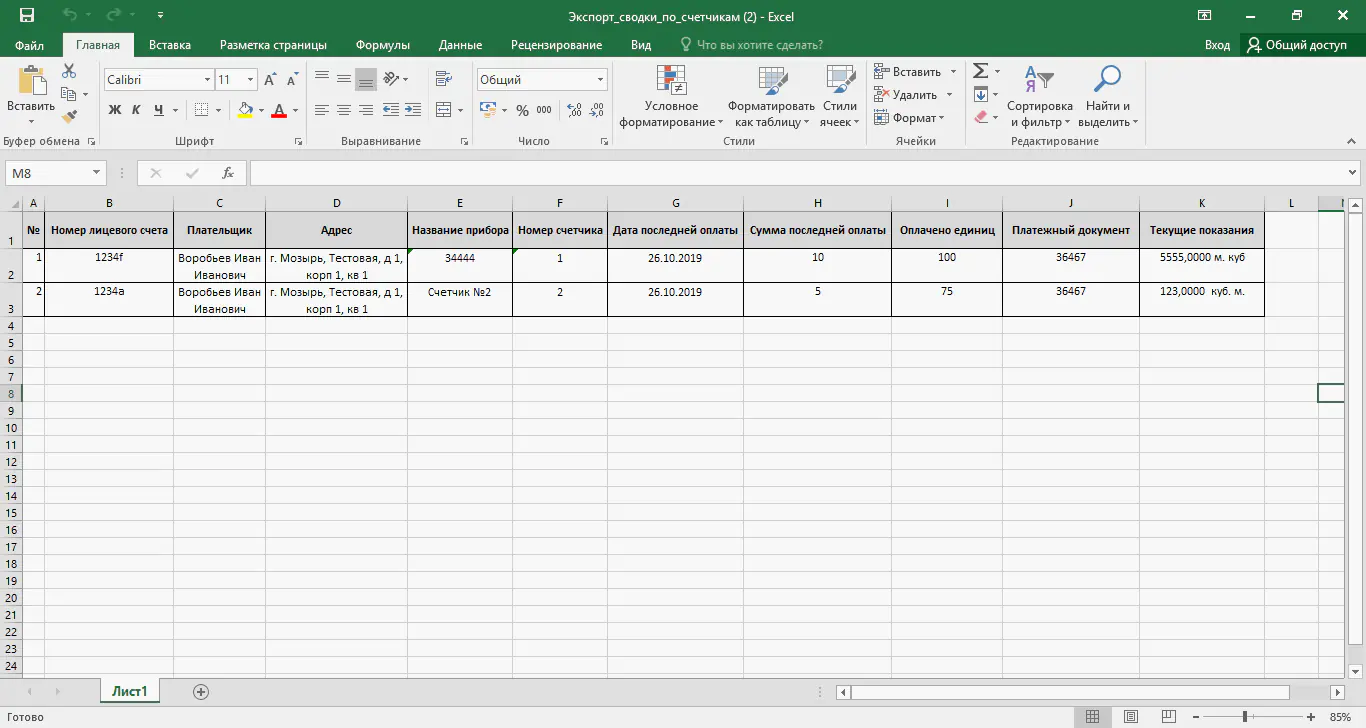This screenshot has height=728, width=1366.
Task: Open the Формулы ribbon tab
Action: (x=383, y=45)
